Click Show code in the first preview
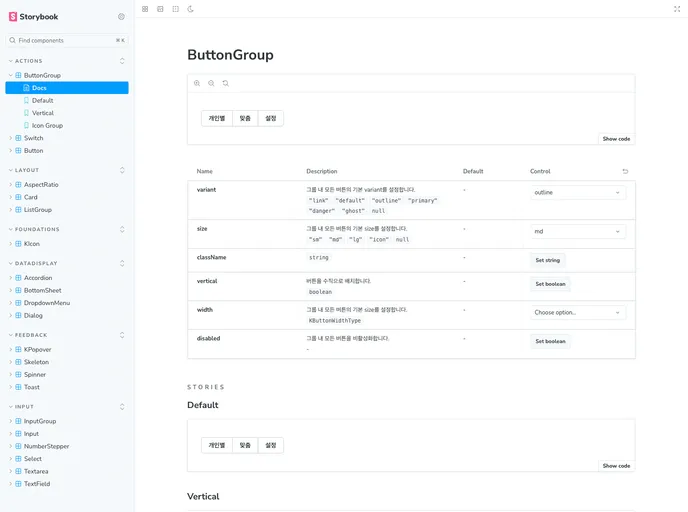Screen dimensions: 688x512 pyautogui.click(x=616, y=139)
